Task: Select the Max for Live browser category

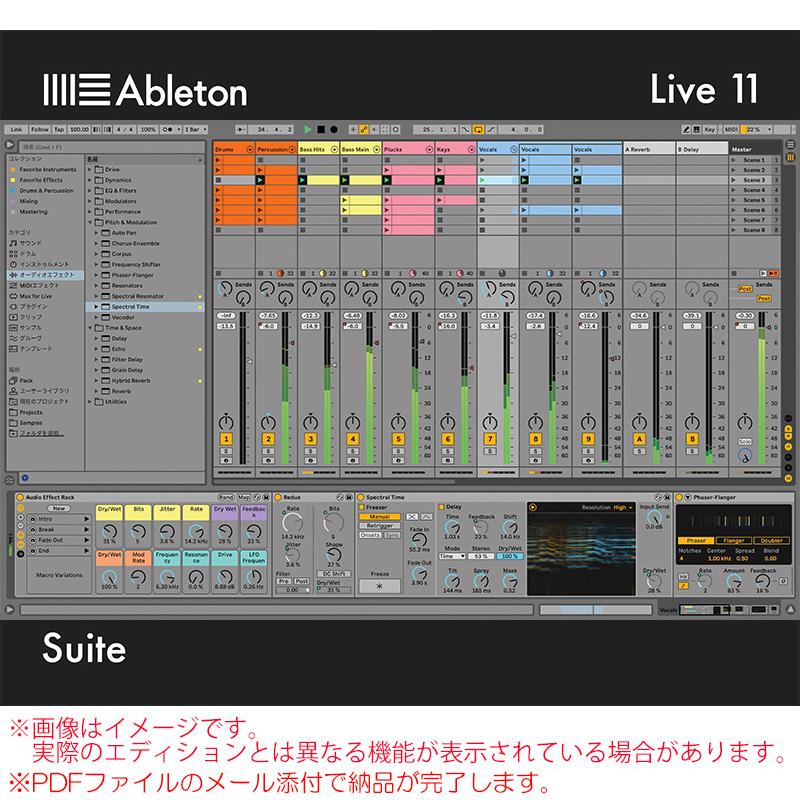Action: pos(36,296)
